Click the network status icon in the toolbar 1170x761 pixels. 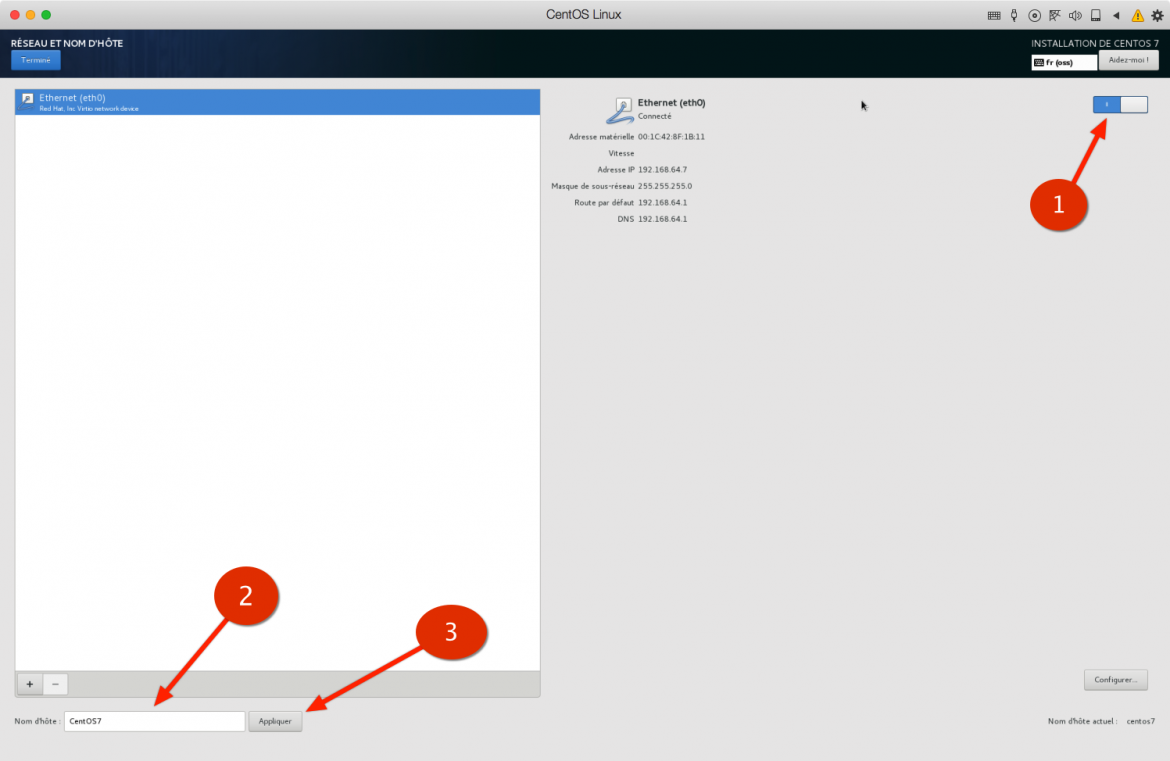click(1055, 15)
